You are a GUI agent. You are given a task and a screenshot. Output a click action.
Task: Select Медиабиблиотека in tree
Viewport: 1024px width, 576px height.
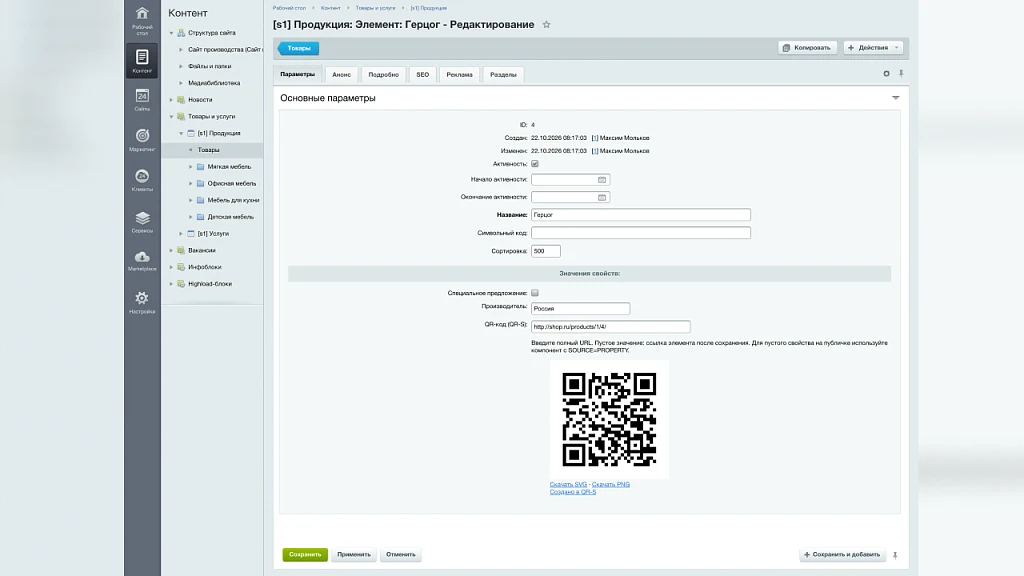click(x=214, y=83)
